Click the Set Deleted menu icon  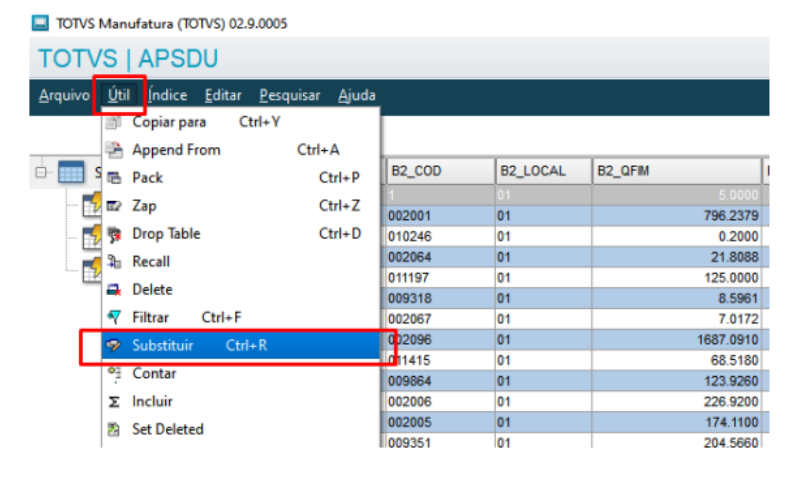pos(114,430)
